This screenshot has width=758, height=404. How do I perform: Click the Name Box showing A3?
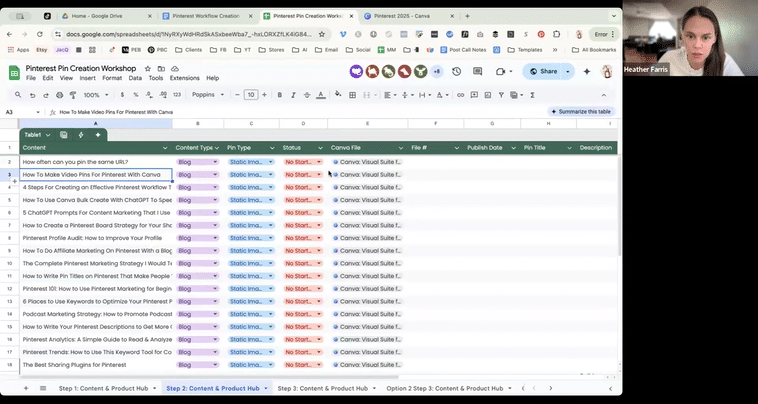pos(22,112)
